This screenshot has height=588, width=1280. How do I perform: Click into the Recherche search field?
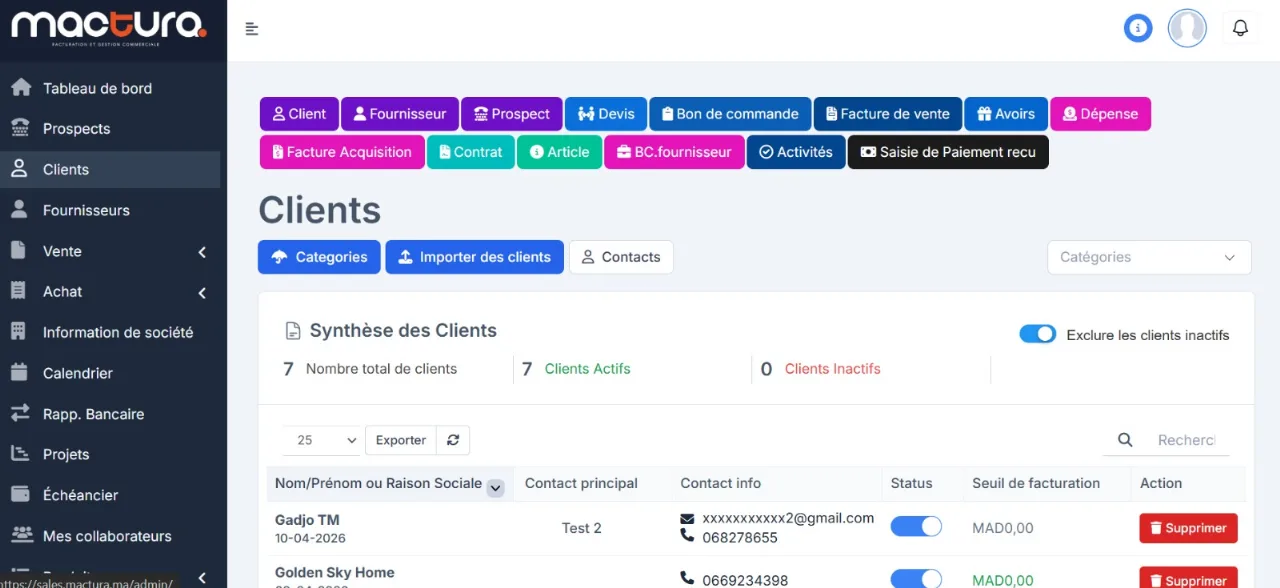(x=1187, y=440)
